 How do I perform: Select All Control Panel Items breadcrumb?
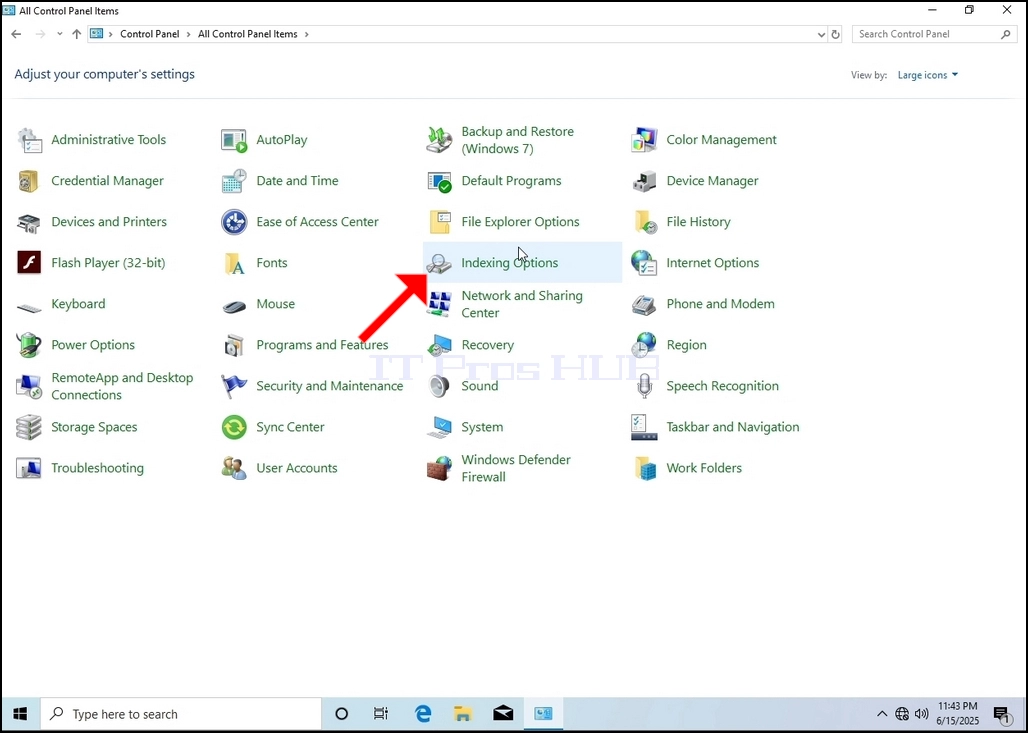[x=248, y=34]
